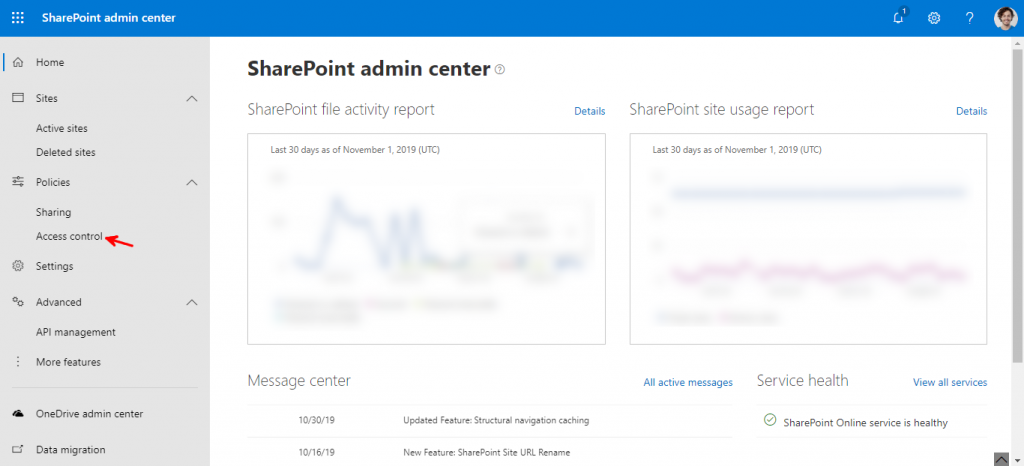
Task: Click SharePoint Online service is healthy text
Action: 865,422
